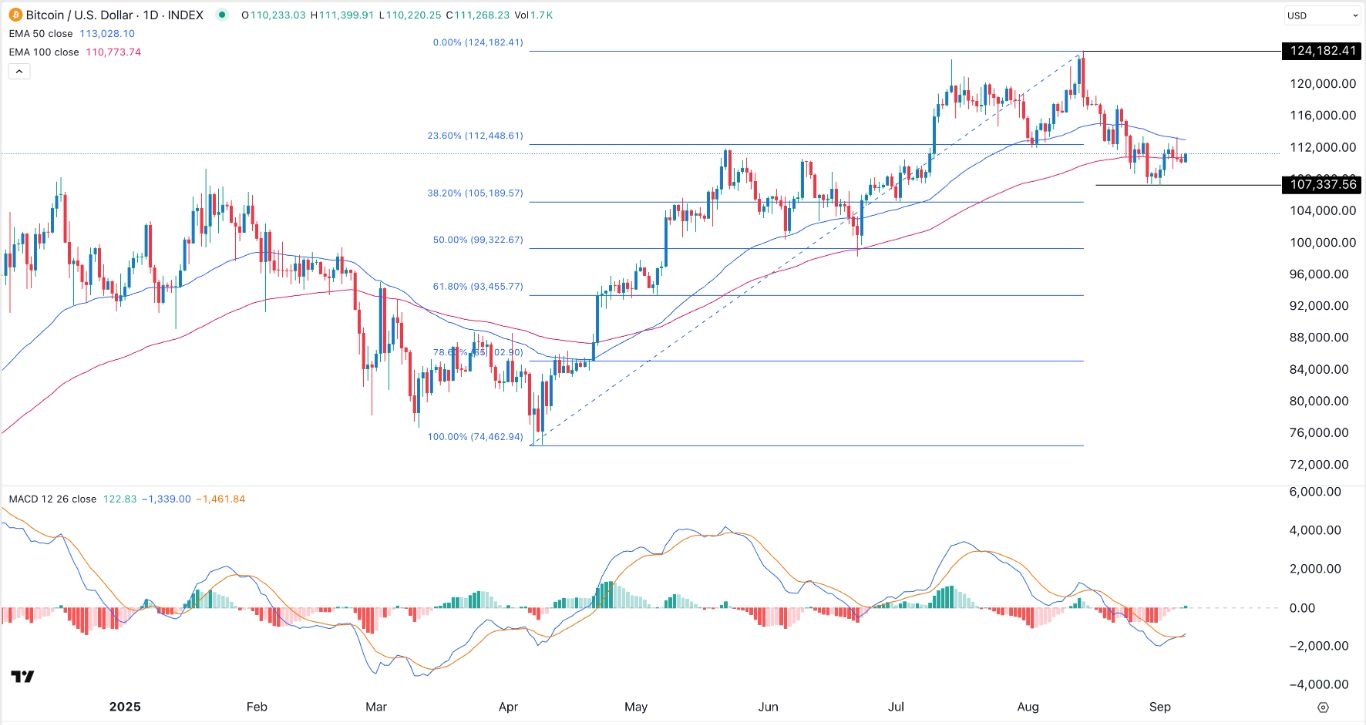1366x725 pixels.
Task: Click the 124,182.41 price label
Action: [1320, 51]
